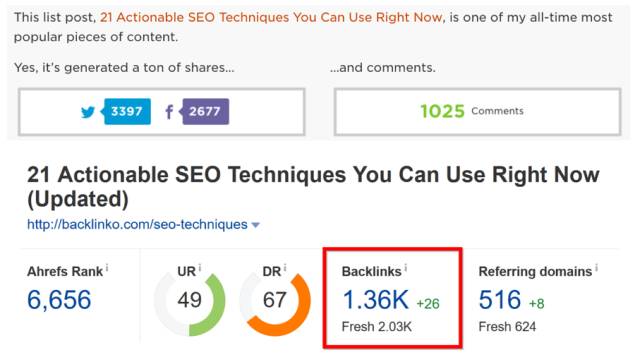Click the 3397 Twitter share count
The width and height of the screenshot is (640, 362).
pyautogui.click(x=127, y=111)
